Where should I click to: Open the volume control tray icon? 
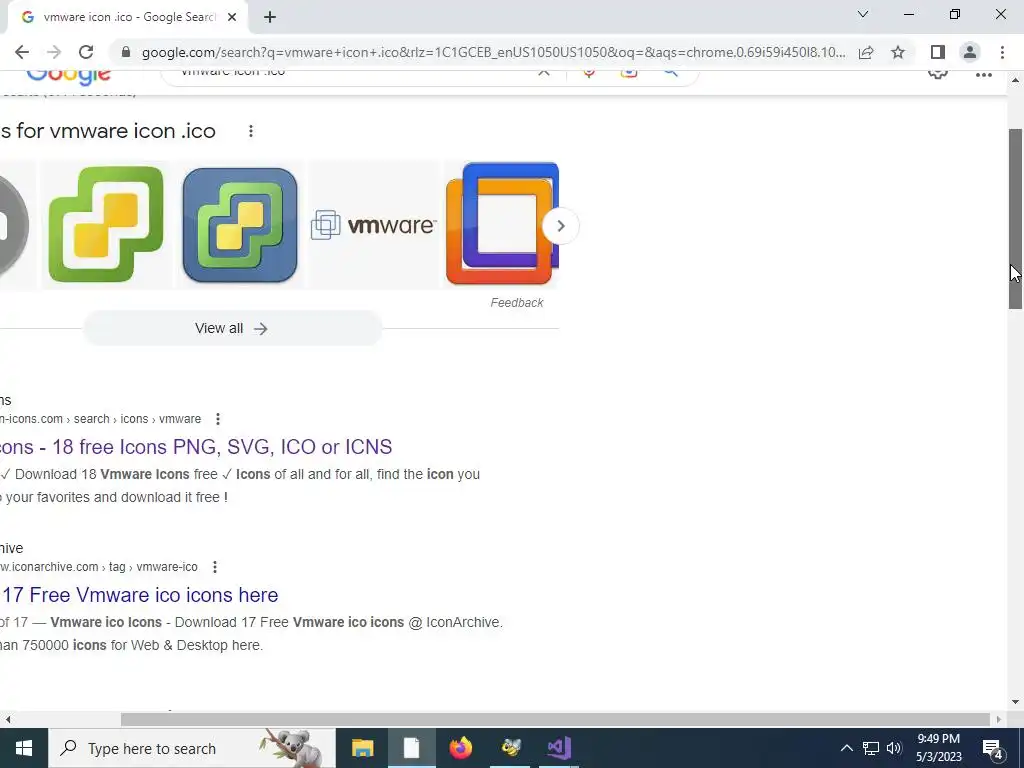(x=894, y=748)
